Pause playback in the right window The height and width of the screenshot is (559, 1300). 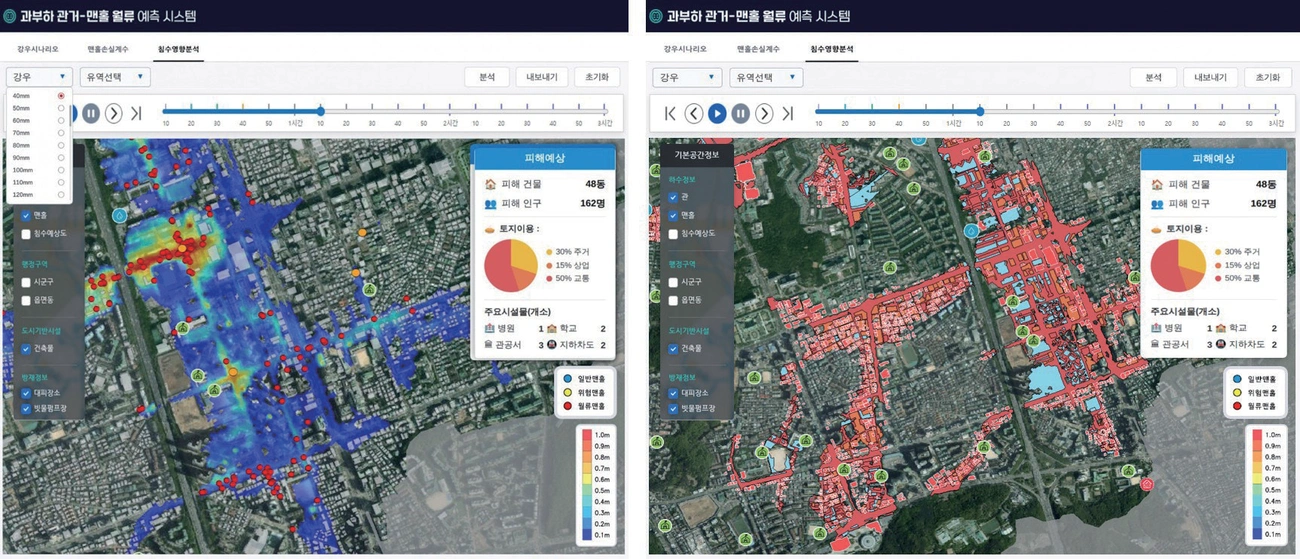pyautogui.click(x=741, y=113)
